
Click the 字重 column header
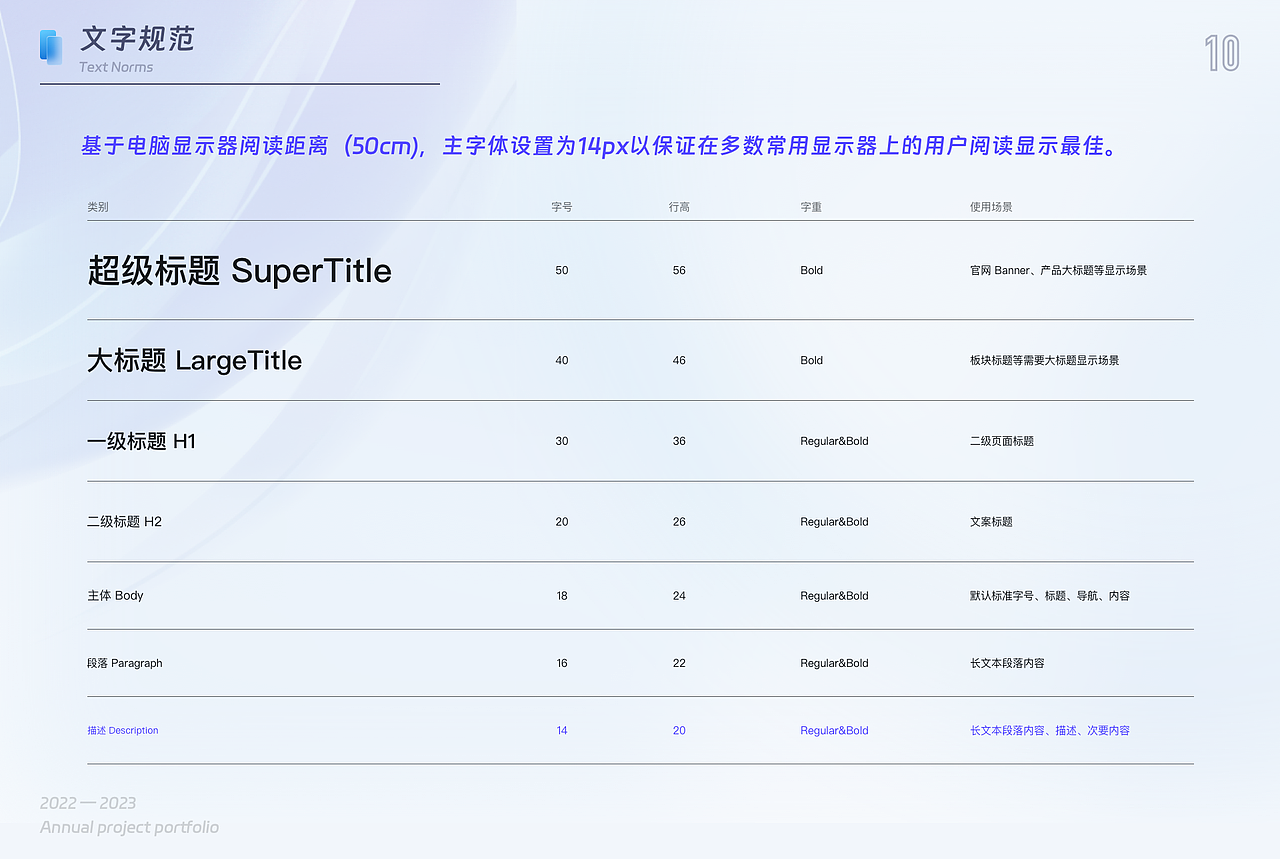click(811, 207)
